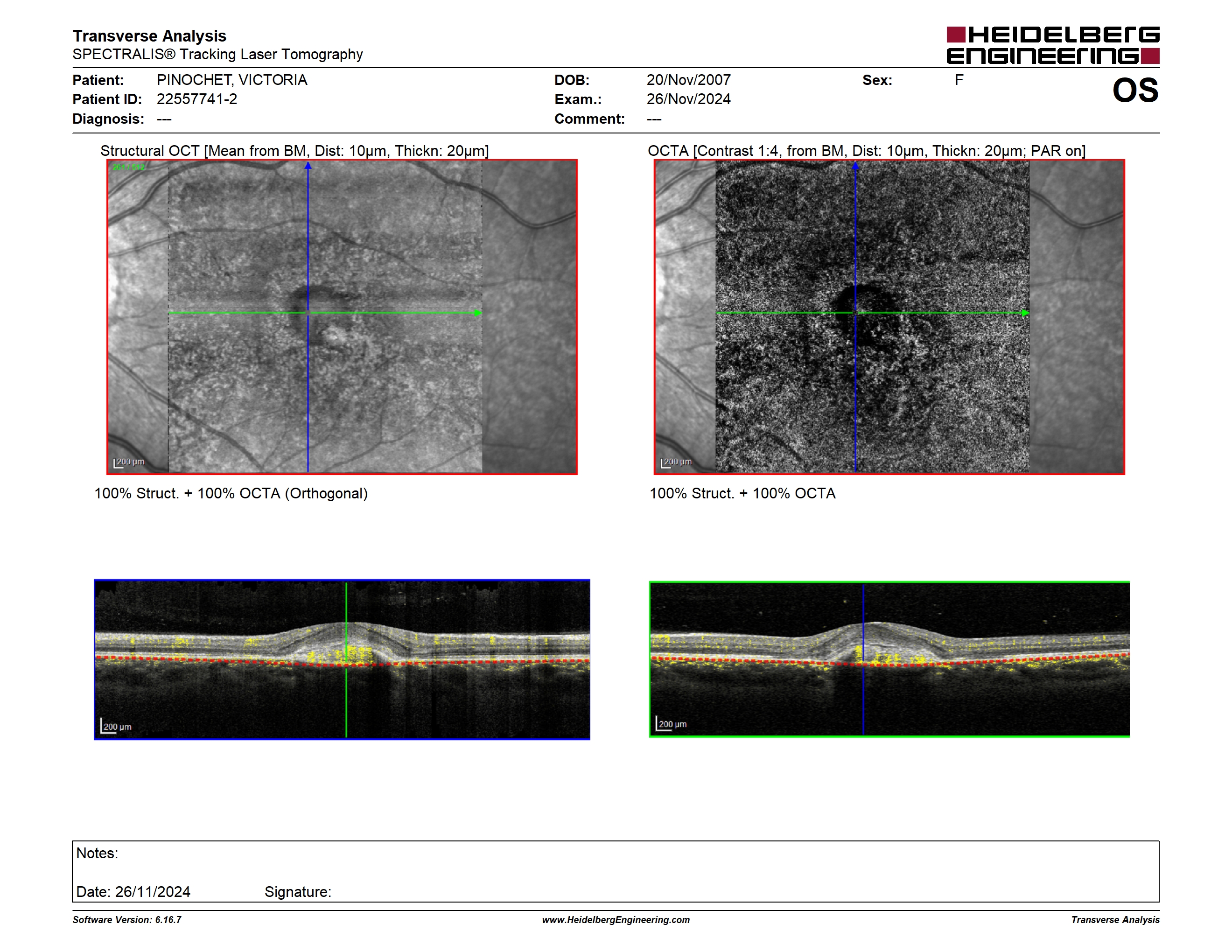Click the 'OCTA [Contrast 1:4...' caption
1232x952 pixels.
pyautogui.click(x=867, y=151)
